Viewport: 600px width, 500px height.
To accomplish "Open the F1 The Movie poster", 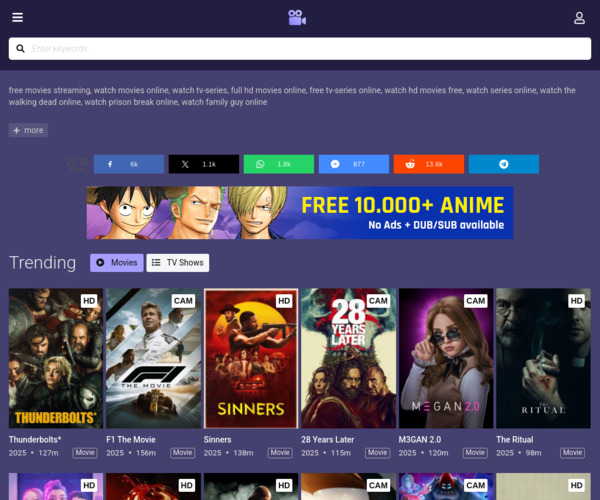I will [x=153, y=358].
